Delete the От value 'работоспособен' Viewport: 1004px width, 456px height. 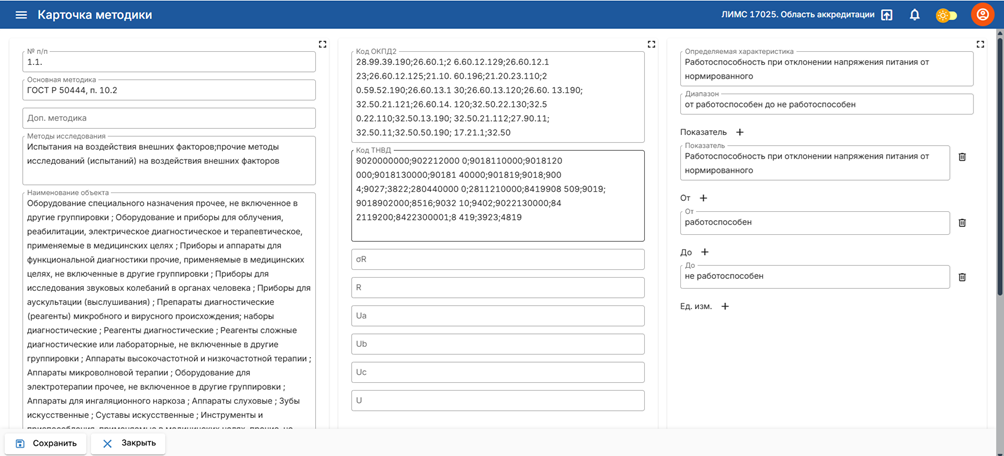pos(962,222)
